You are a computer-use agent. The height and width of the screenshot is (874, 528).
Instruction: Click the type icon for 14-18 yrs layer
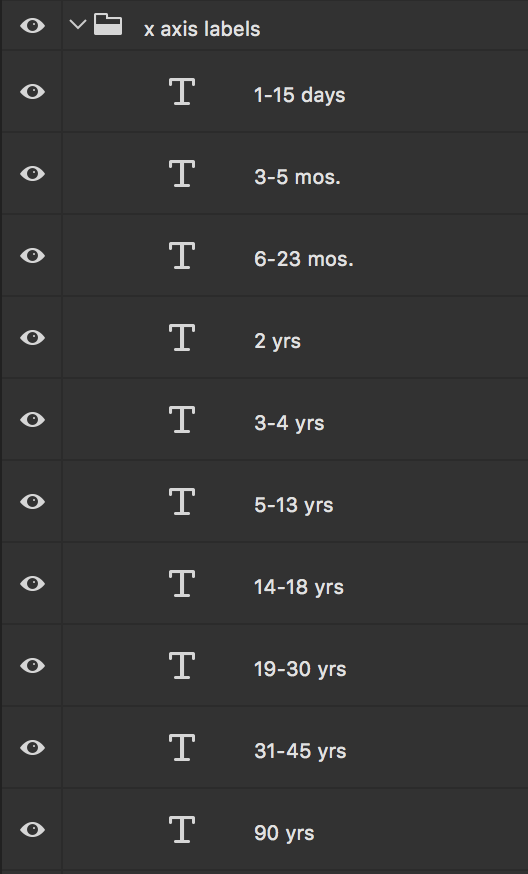pos(182,583)
